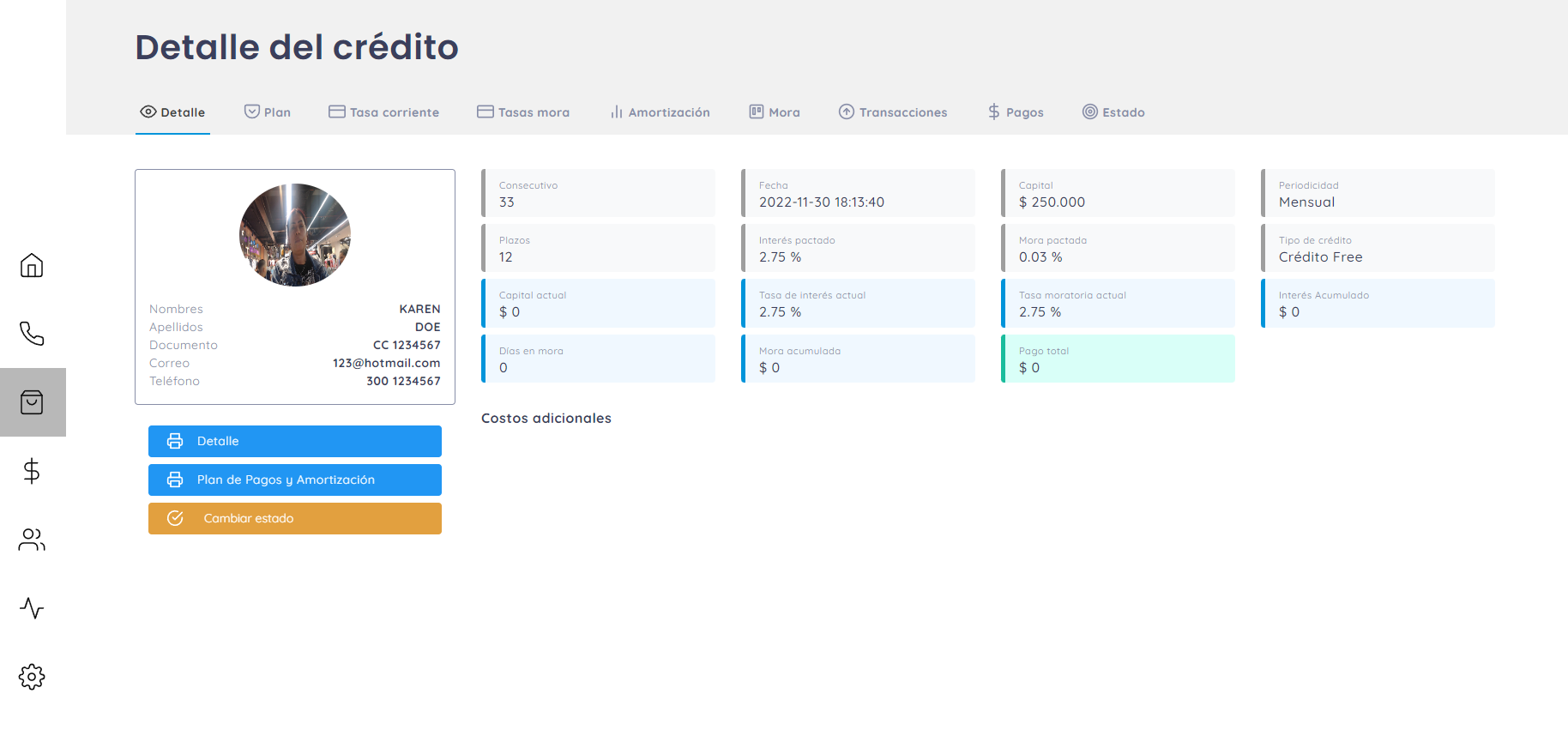Select the shopping bag sidebar icon

pos(32,402)
